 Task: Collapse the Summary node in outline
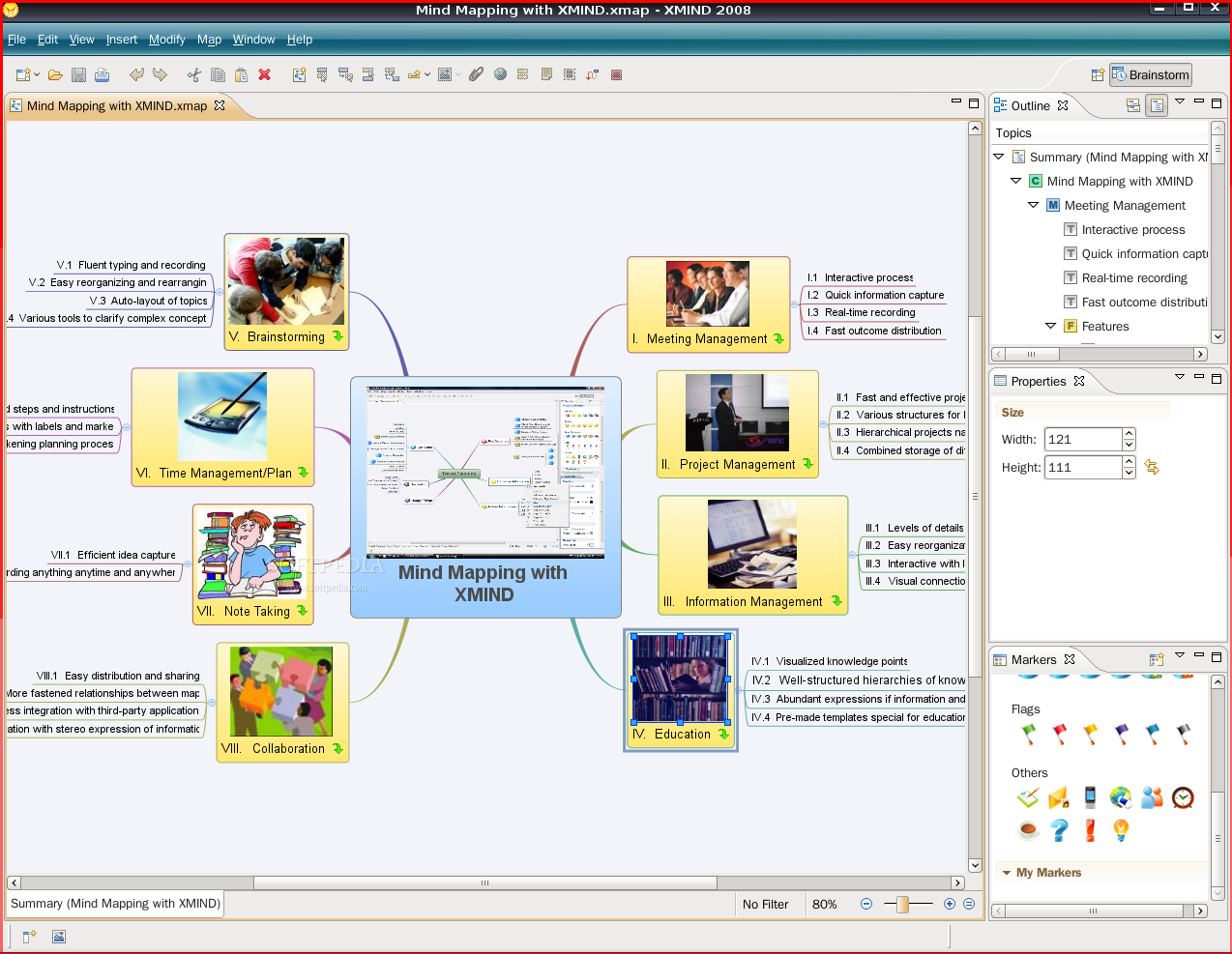[x=999, y=157]
